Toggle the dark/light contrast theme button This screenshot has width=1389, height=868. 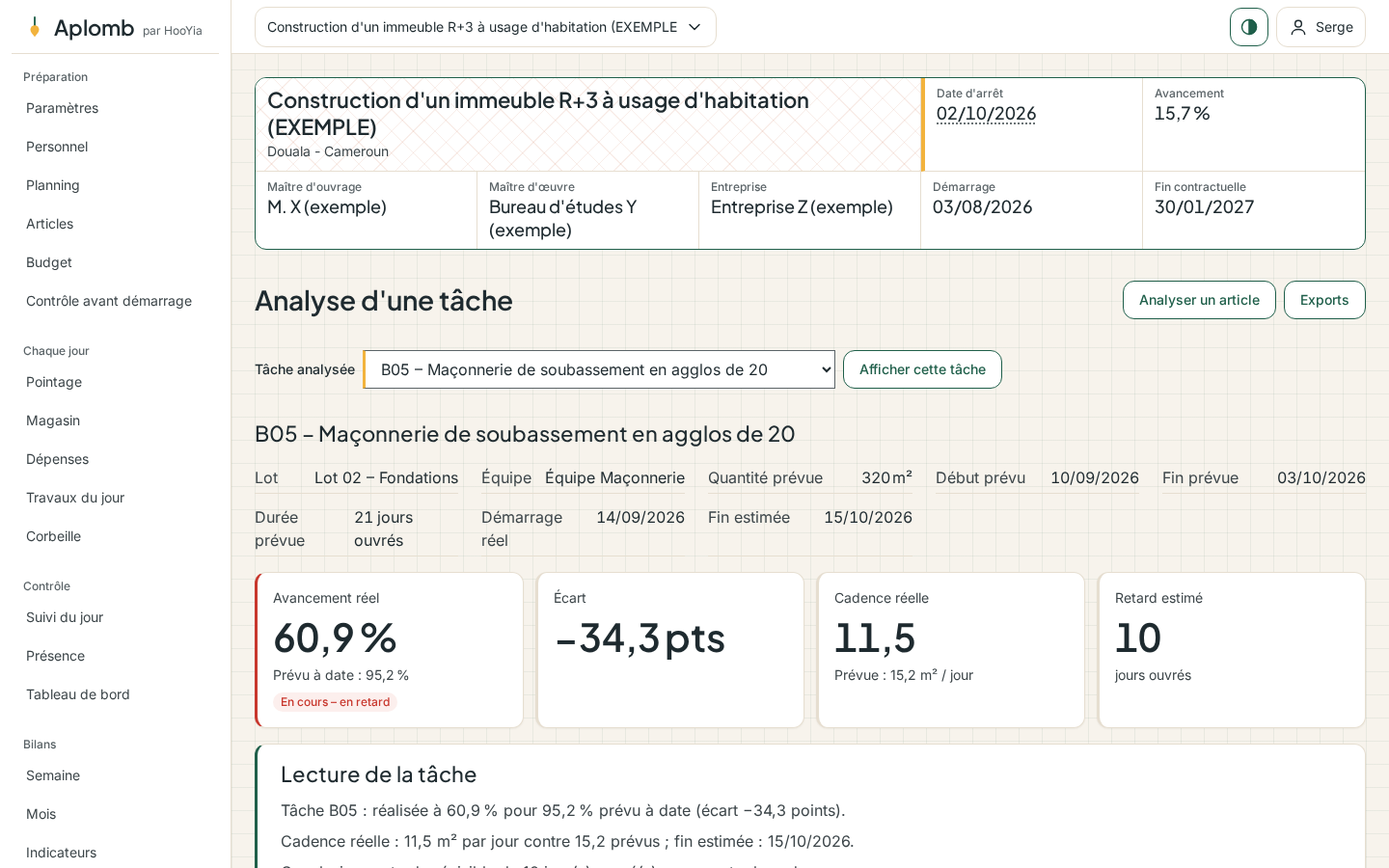tap(1249, 27)
